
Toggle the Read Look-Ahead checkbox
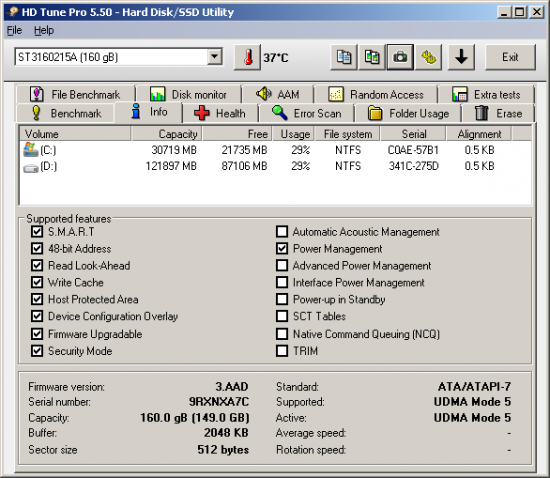pos(37,265)
